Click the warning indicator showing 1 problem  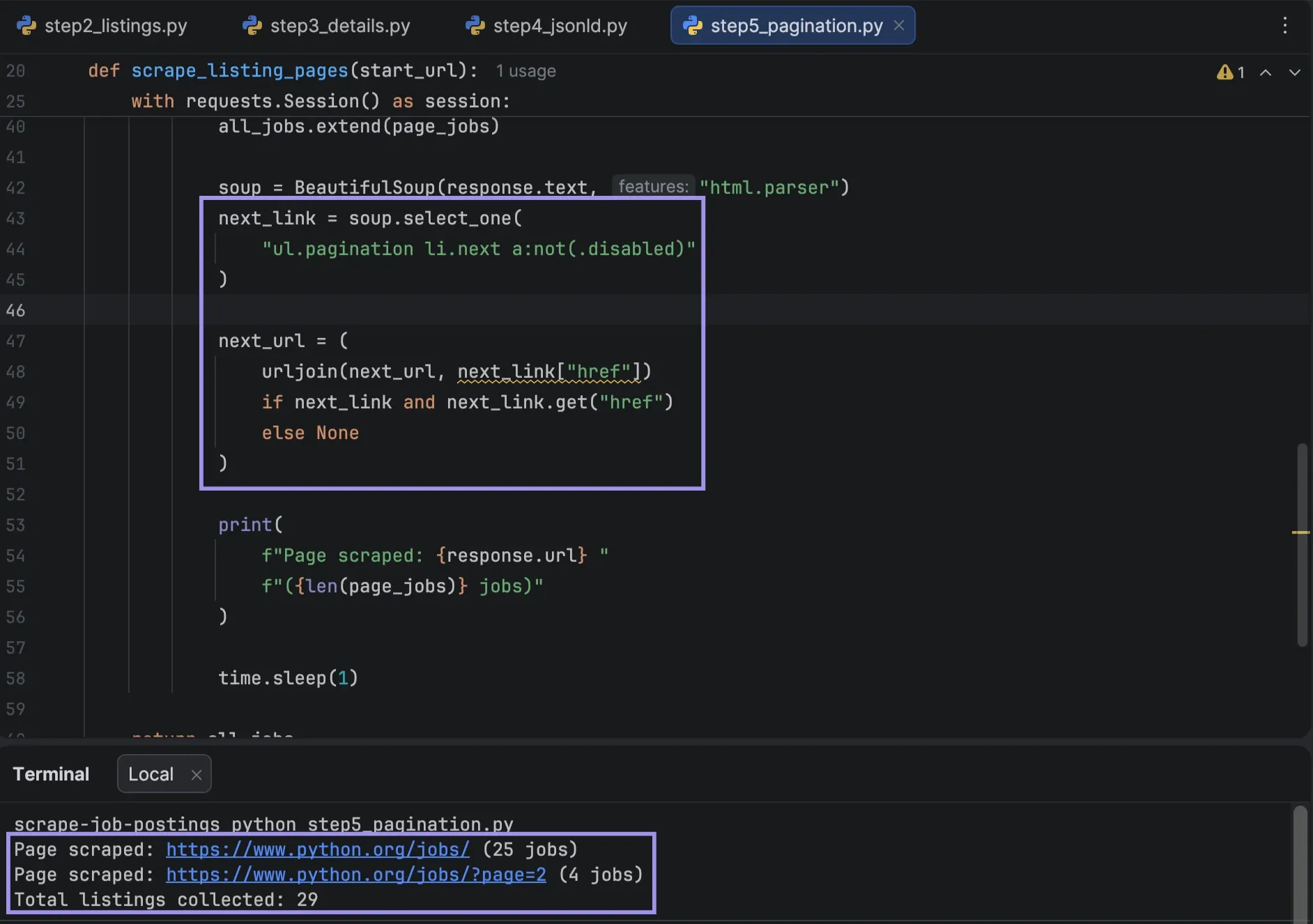[1231, 72]
